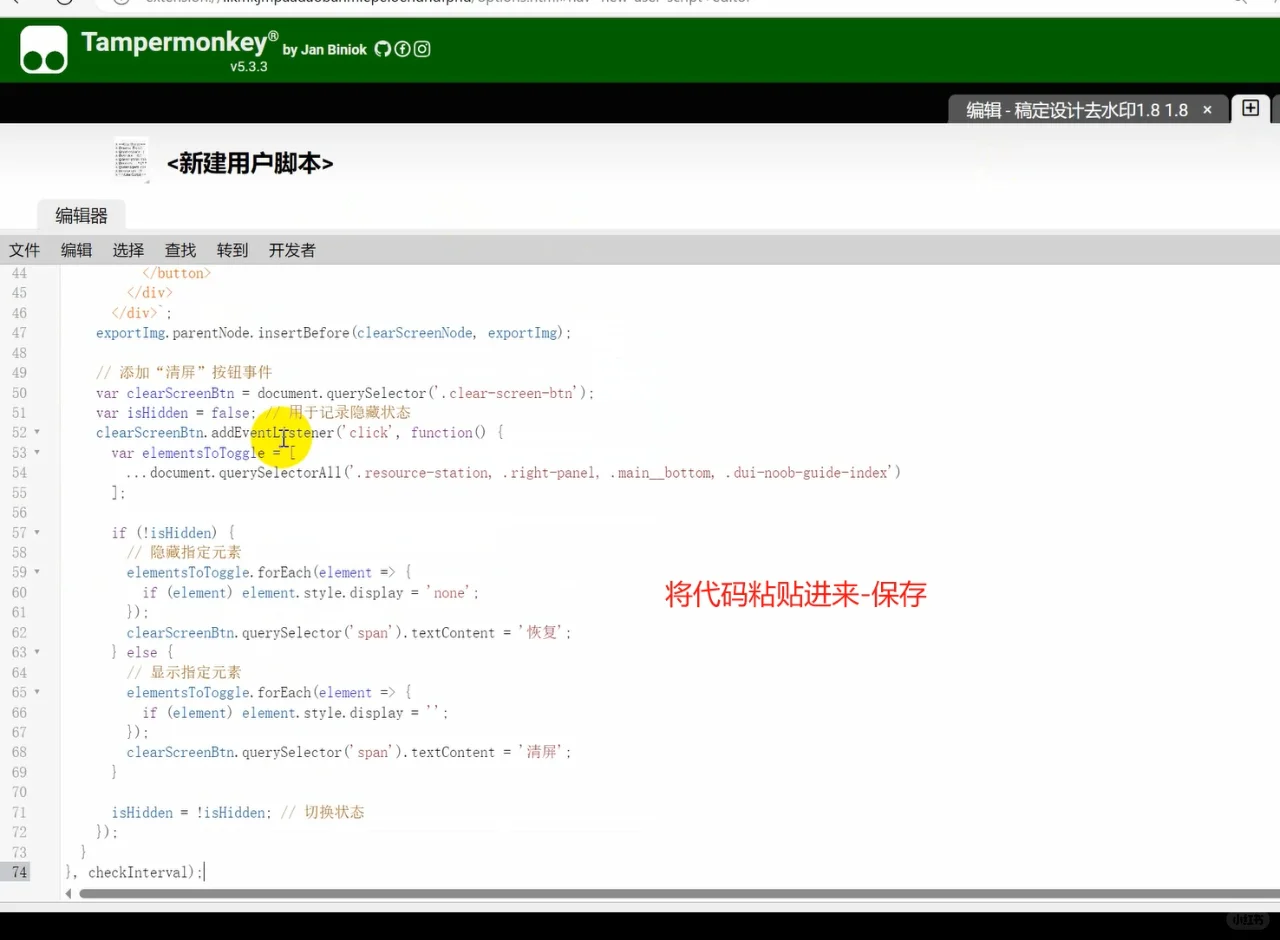Click the plus icon to add new script
This screenshot has height=940, width=1280.
point(1250,108)
